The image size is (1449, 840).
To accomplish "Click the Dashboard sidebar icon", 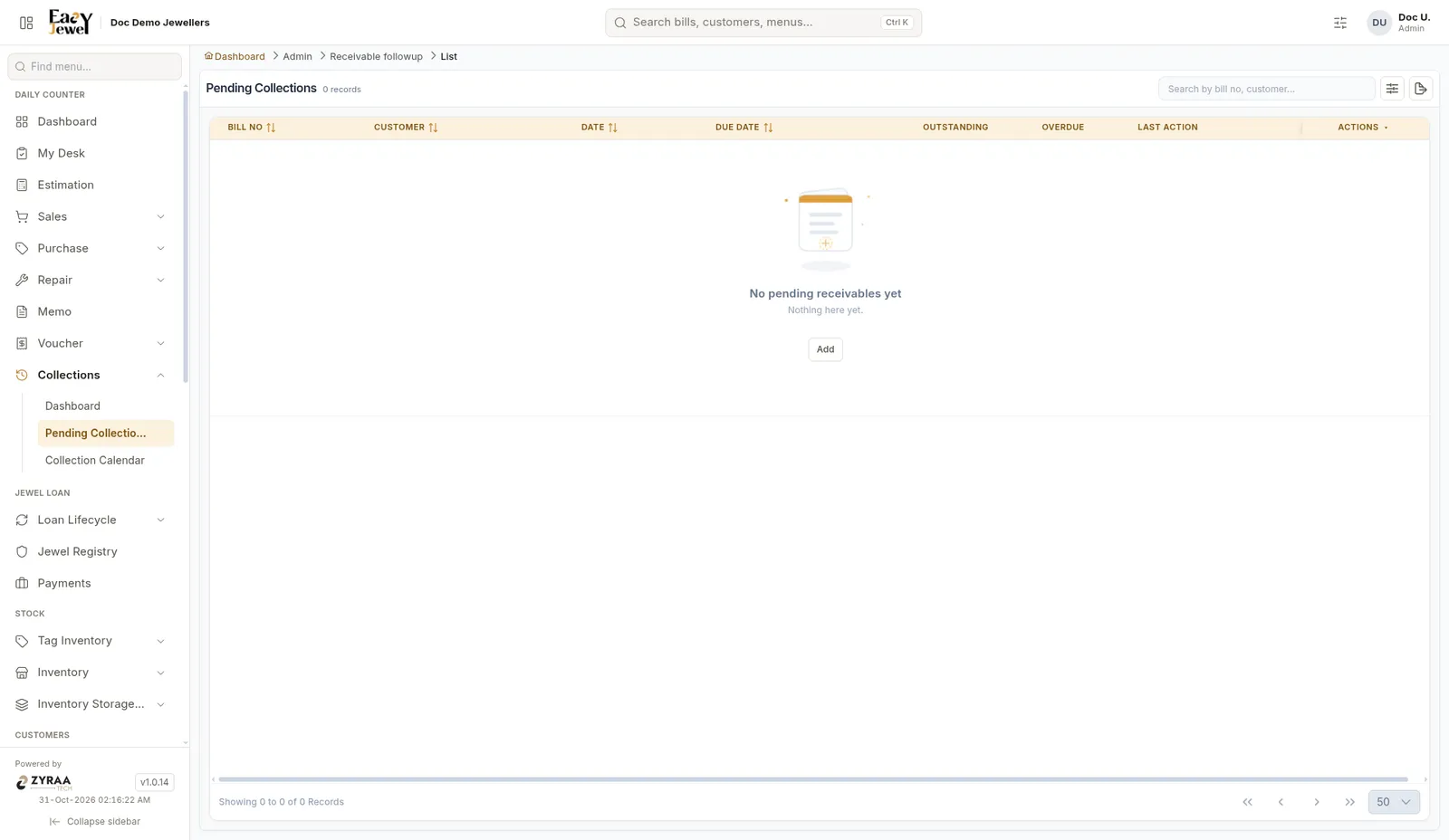I will (x=22, y=121).
